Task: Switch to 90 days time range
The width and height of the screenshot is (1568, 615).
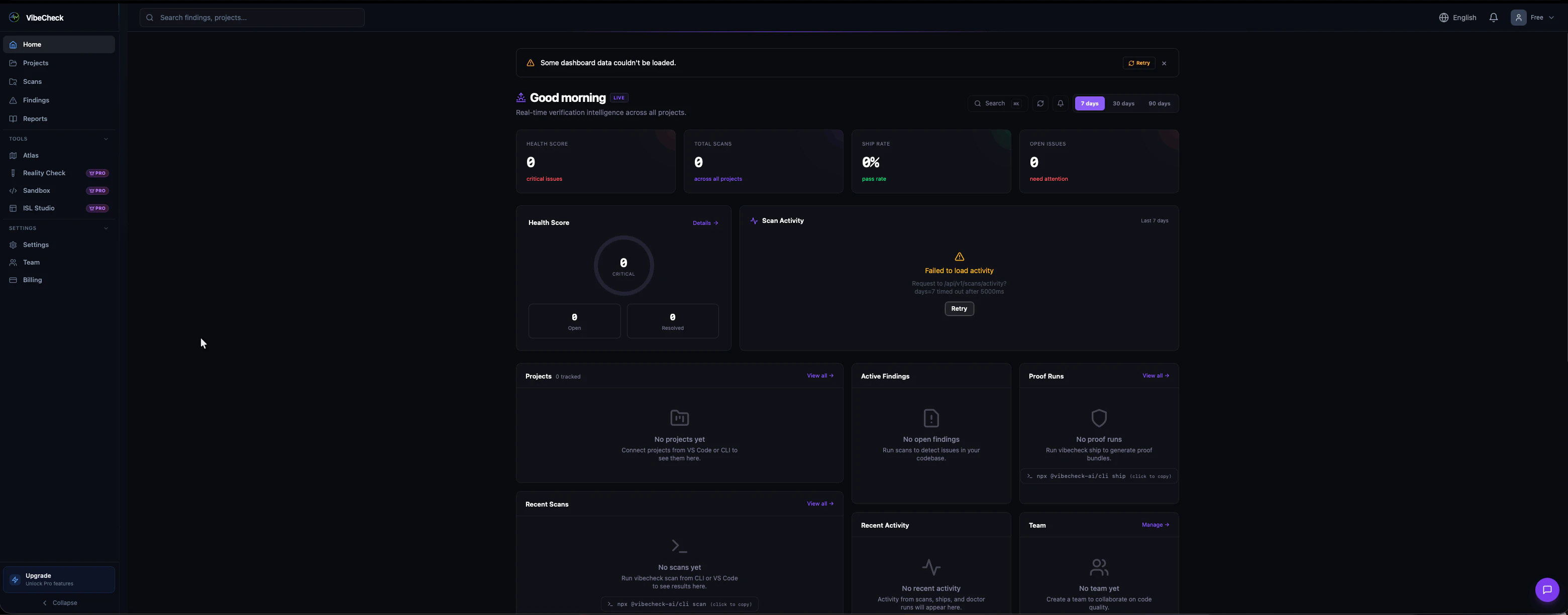Action: 1159,103
